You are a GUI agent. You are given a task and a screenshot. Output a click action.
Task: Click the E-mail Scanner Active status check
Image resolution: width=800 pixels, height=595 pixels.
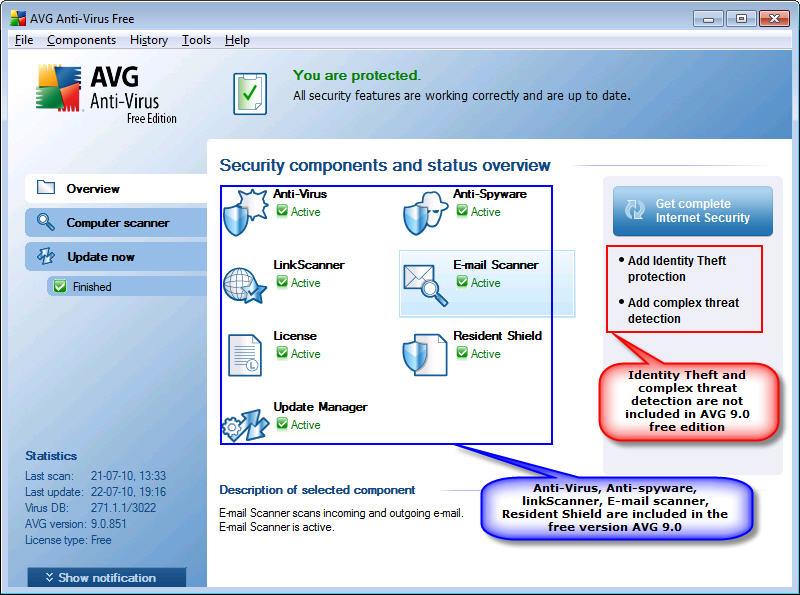[462, 282]
